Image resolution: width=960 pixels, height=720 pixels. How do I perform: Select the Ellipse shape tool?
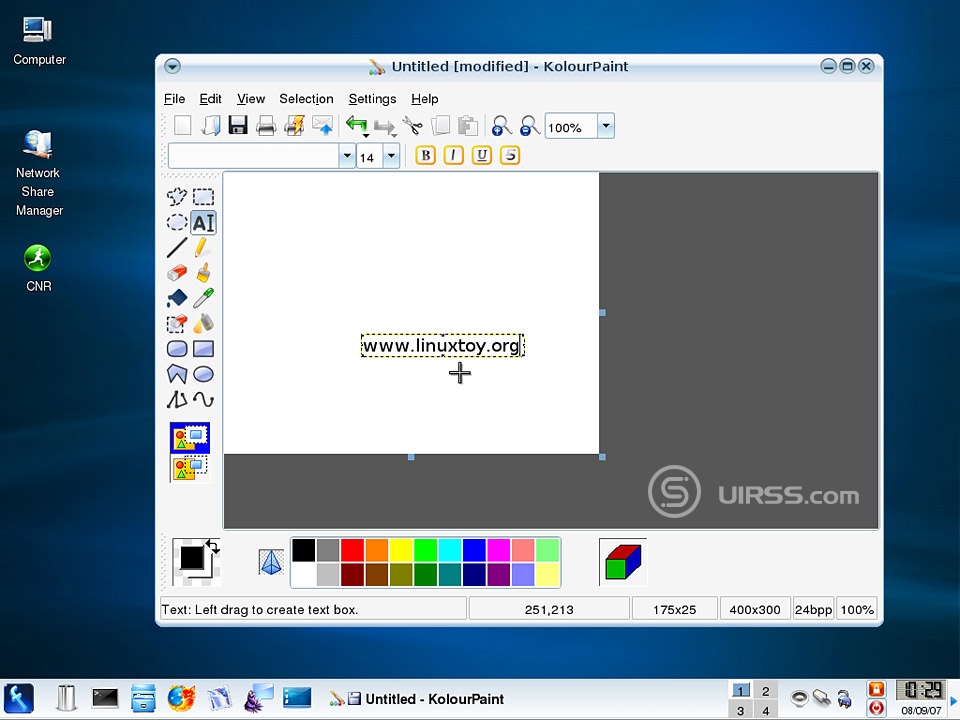point(203,374)
